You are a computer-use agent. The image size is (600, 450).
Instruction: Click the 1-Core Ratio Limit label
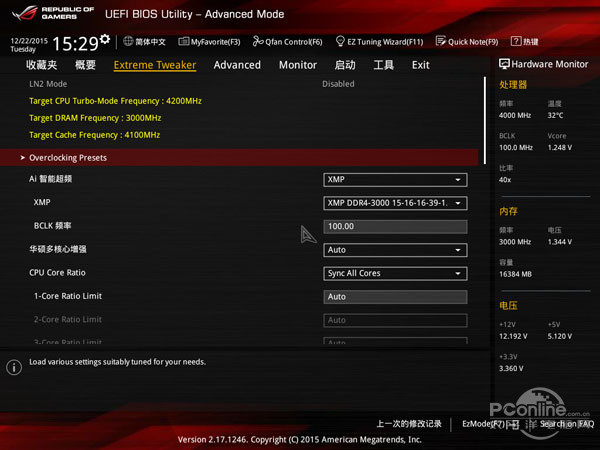[x=68, y=296]
